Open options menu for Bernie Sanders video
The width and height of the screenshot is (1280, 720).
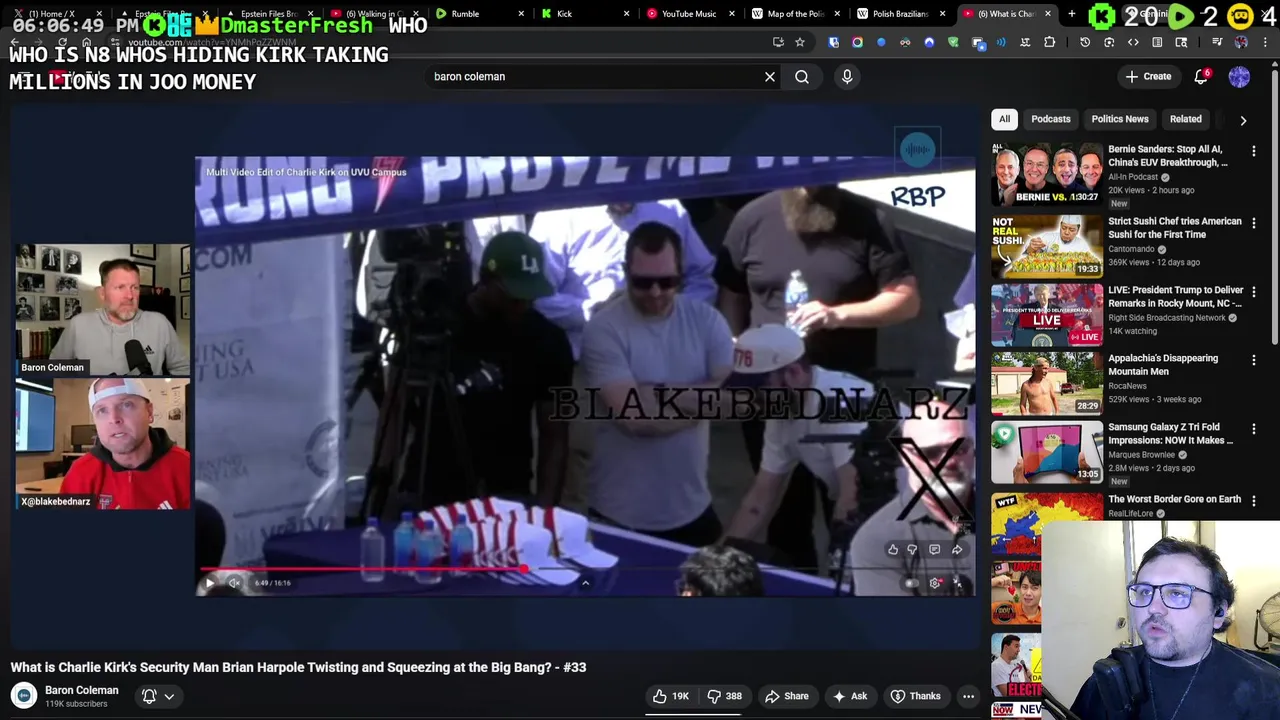point(1254,151)
